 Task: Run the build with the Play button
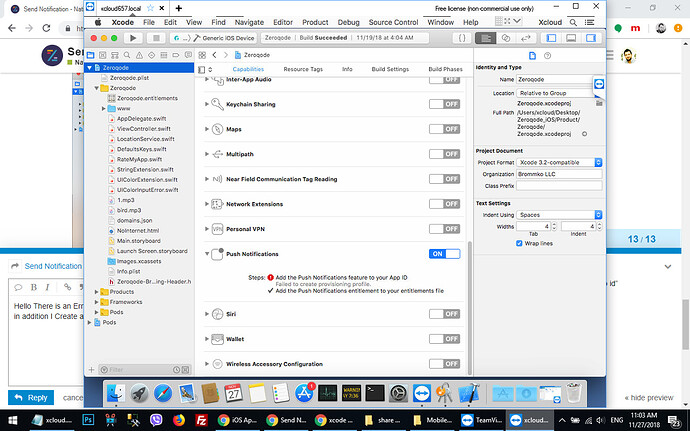(133, 38)
